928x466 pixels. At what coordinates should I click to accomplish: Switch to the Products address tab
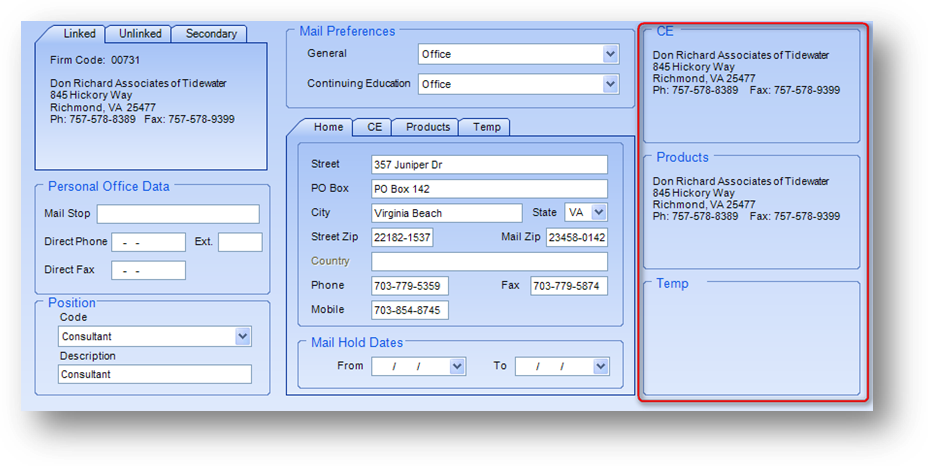(x=428, y=127)
